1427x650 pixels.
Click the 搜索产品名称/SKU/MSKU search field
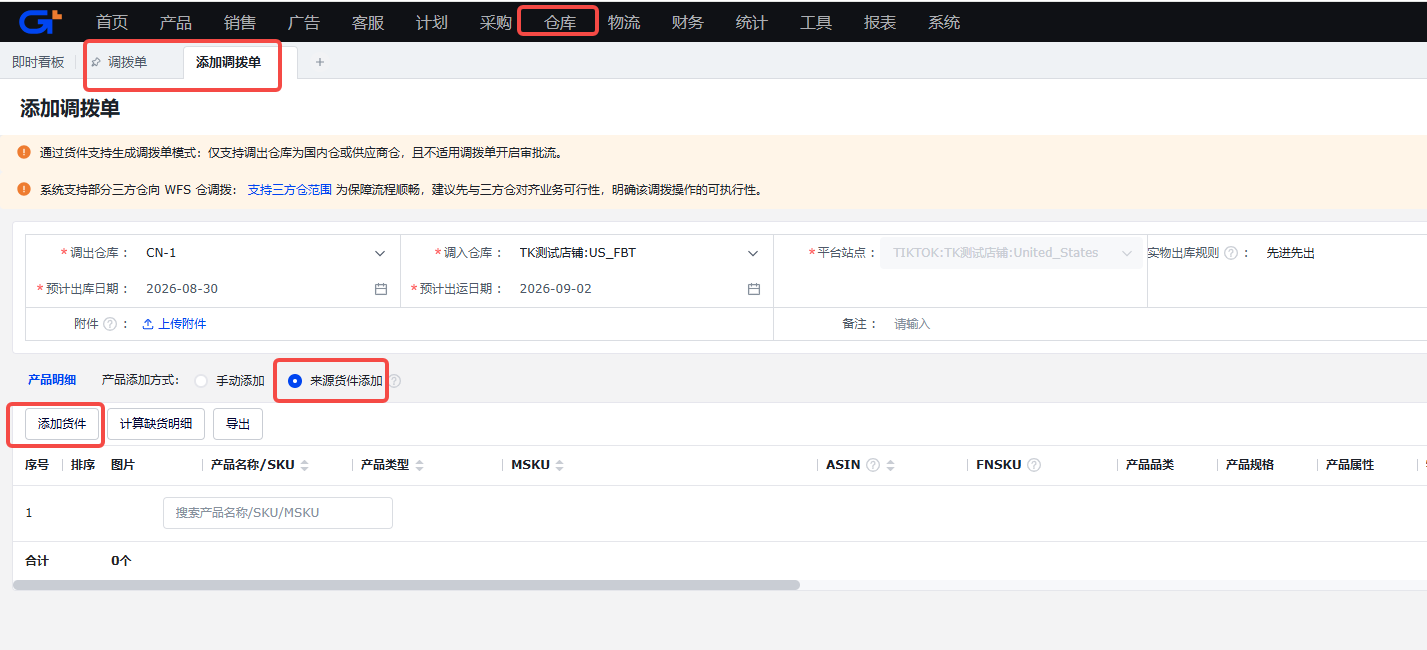click(278, 512)
